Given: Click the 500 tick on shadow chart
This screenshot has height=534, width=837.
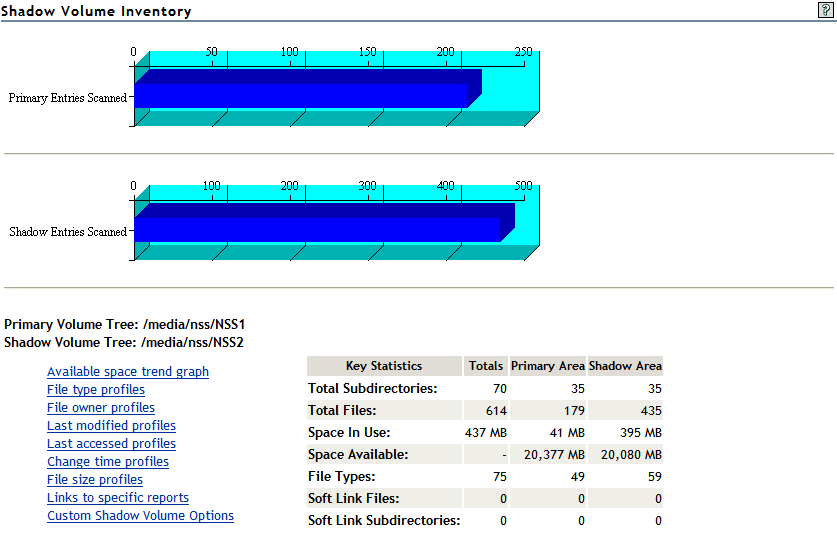Looking at the screenshot, I should 523,186.
